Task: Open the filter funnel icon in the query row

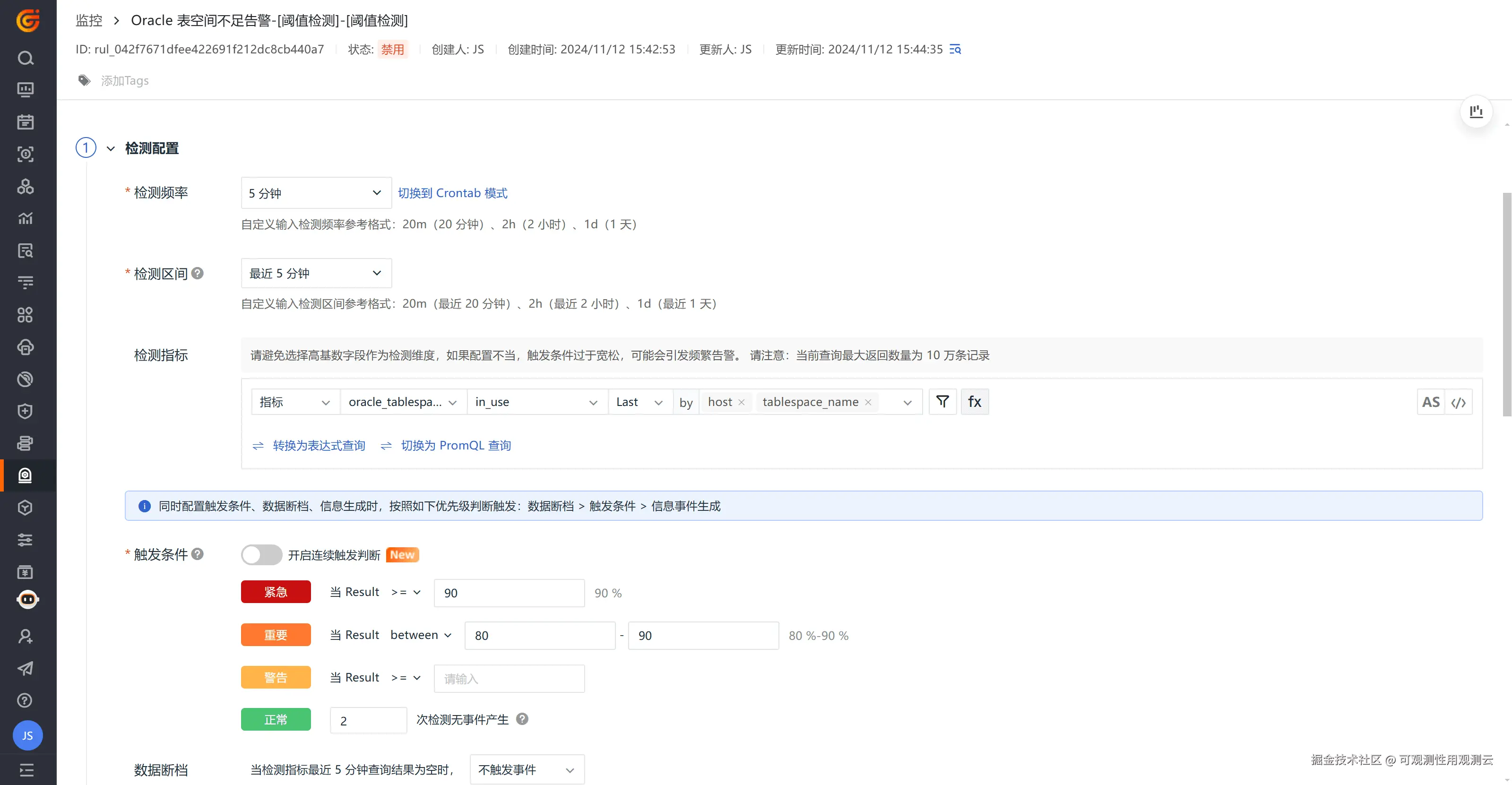Action: pyautogui.click(x=942, y=401)
